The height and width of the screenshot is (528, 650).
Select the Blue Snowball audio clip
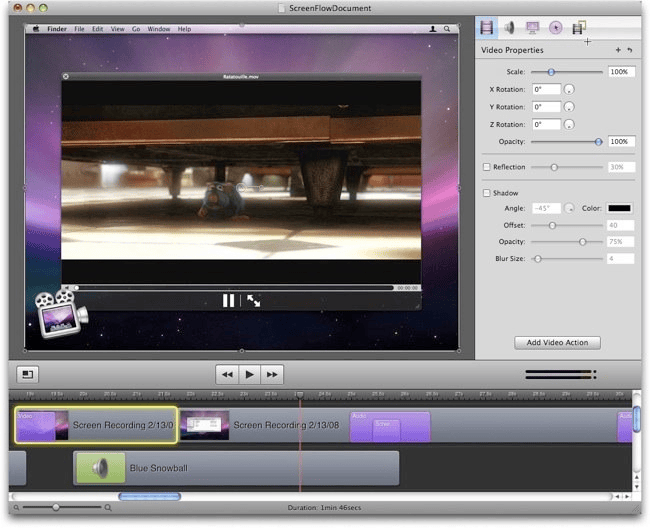click(x=236, y=468)
